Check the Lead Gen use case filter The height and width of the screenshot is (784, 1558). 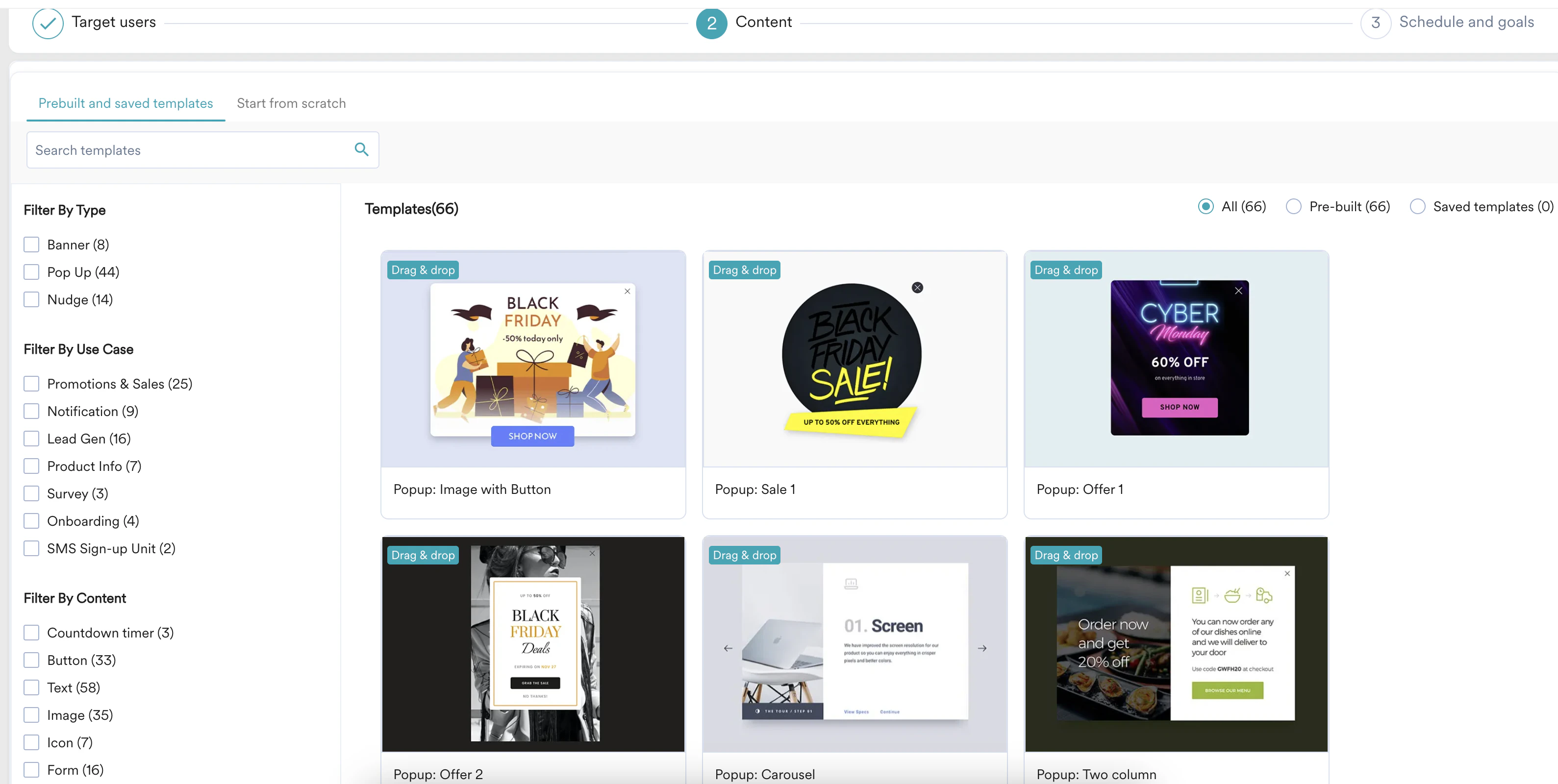click(x=31, y=439)
